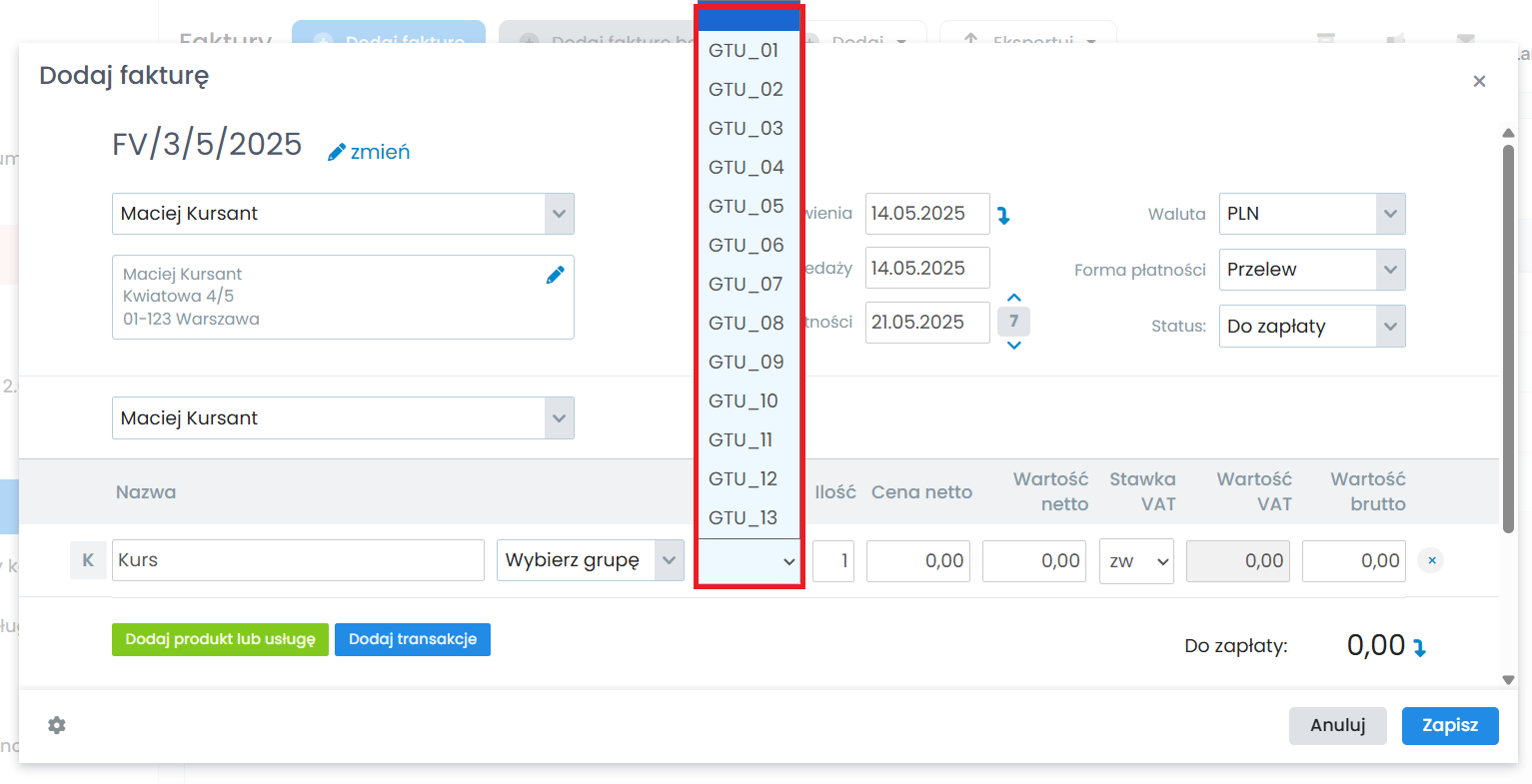1532x784 pixels.
Task: Expand the Forma płatności Przelew dropdown
Action: tap(1312, 270)
